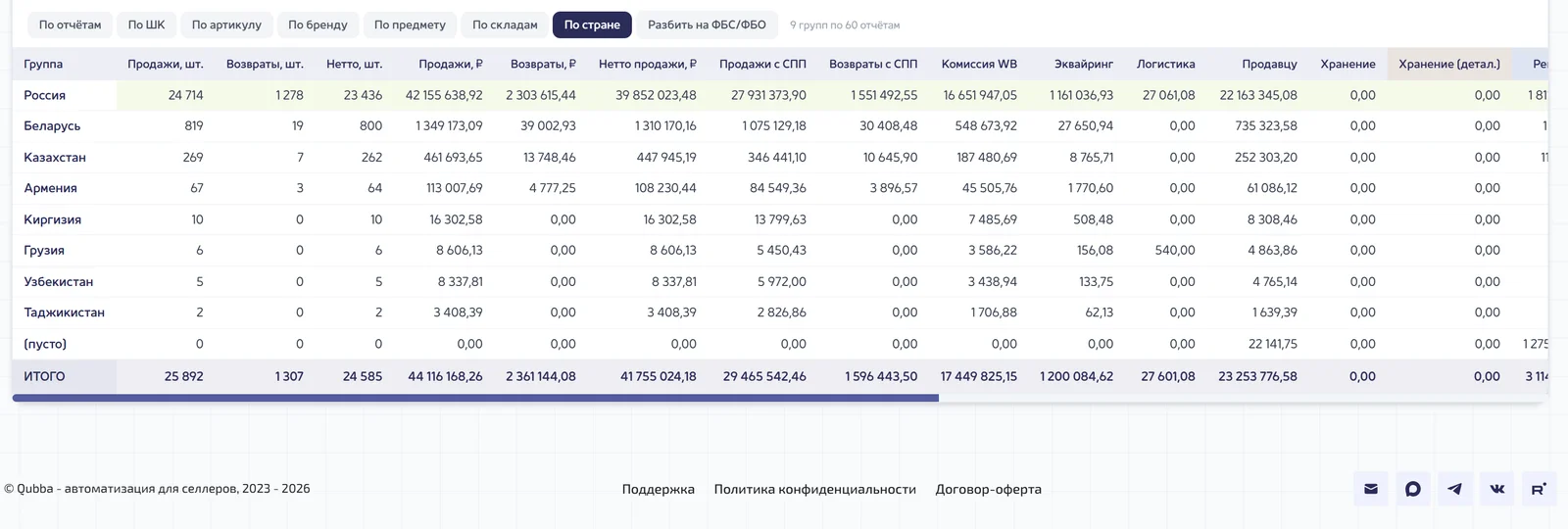
Task: Sort by Продавцу column header
Action: coord(1269,64)
